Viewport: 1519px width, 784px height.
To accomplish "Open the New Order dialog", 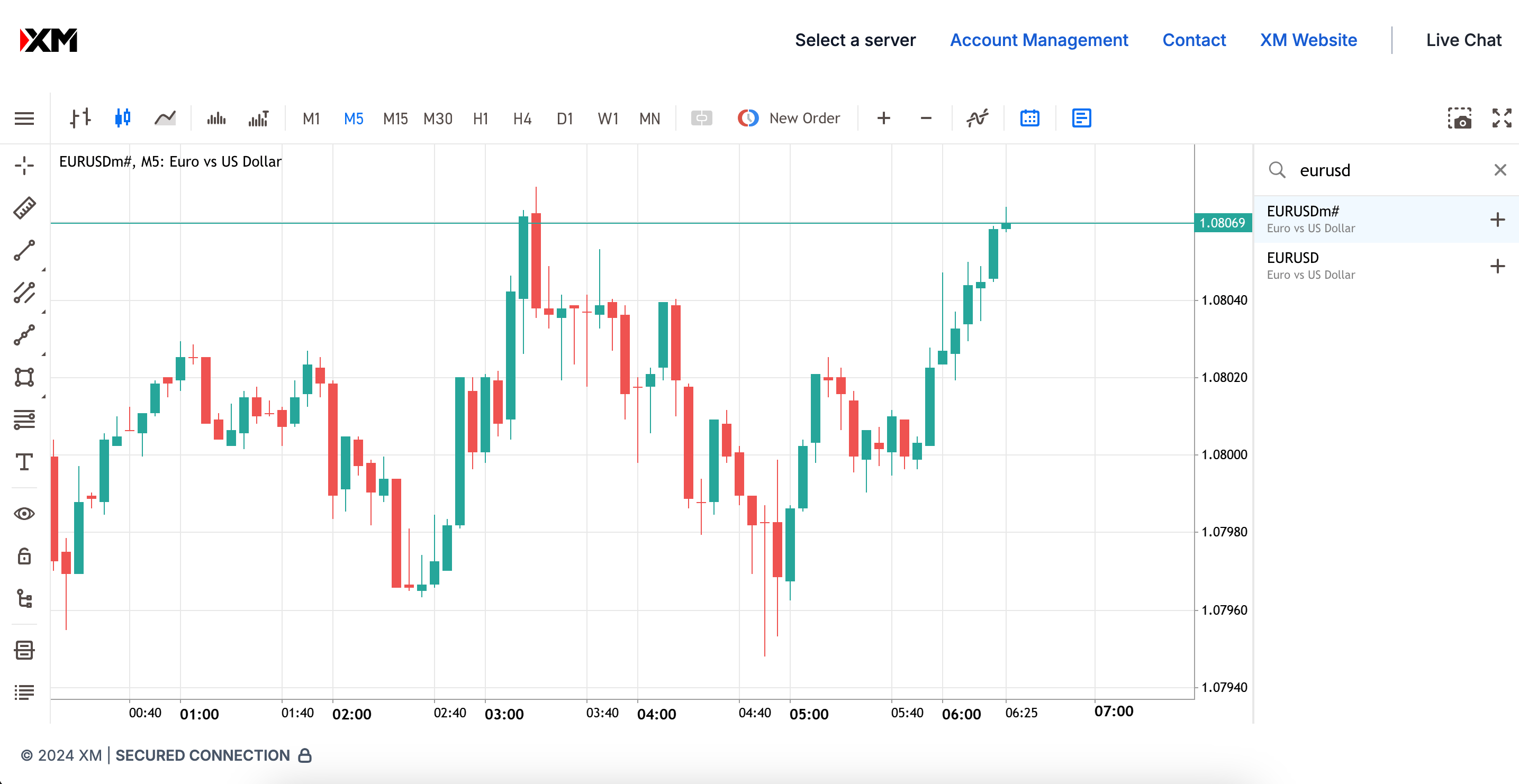I will click(x=789, y=118).
